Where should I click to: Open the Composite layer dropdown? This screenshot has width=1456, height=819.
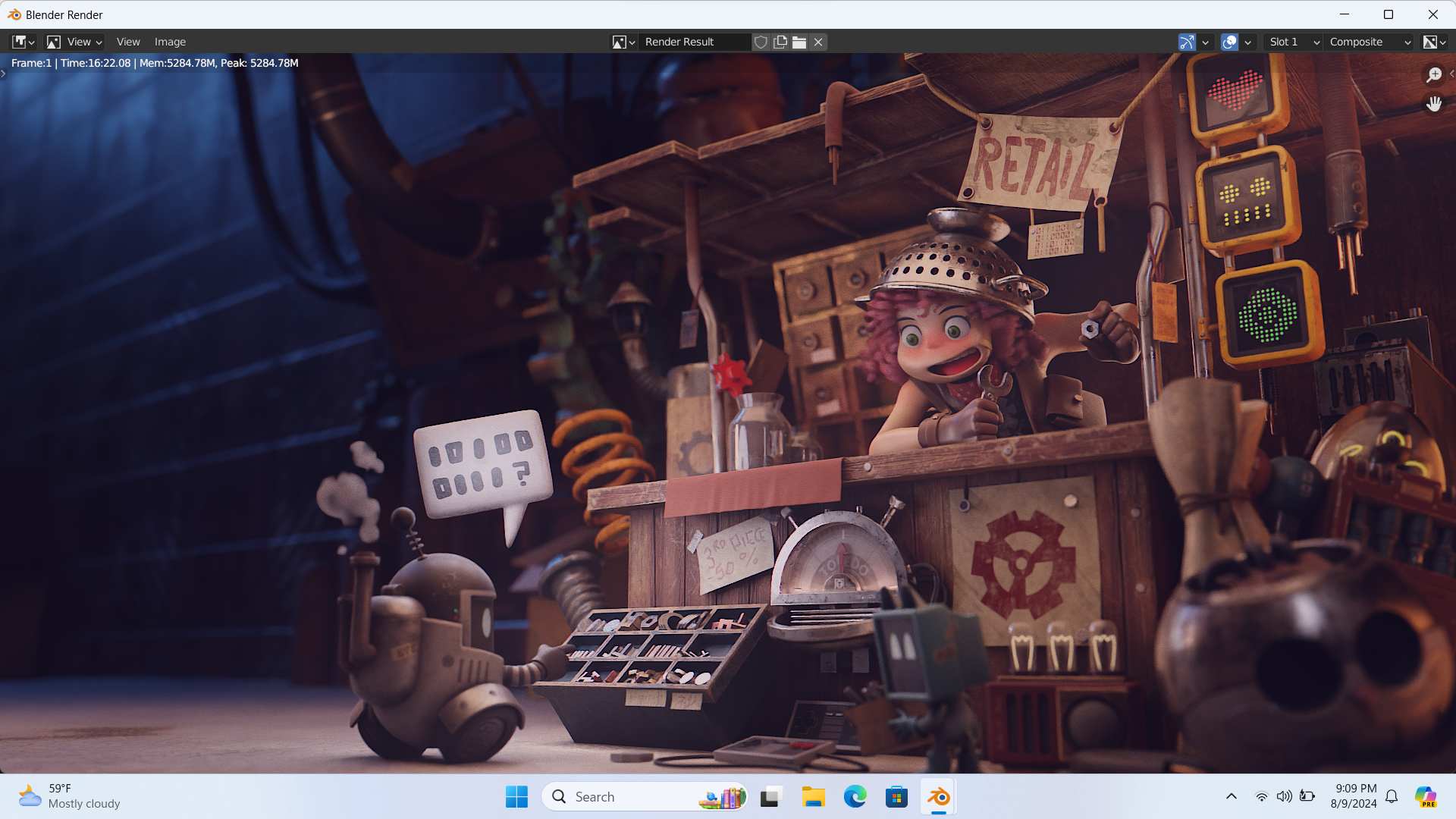(1370, 42)
